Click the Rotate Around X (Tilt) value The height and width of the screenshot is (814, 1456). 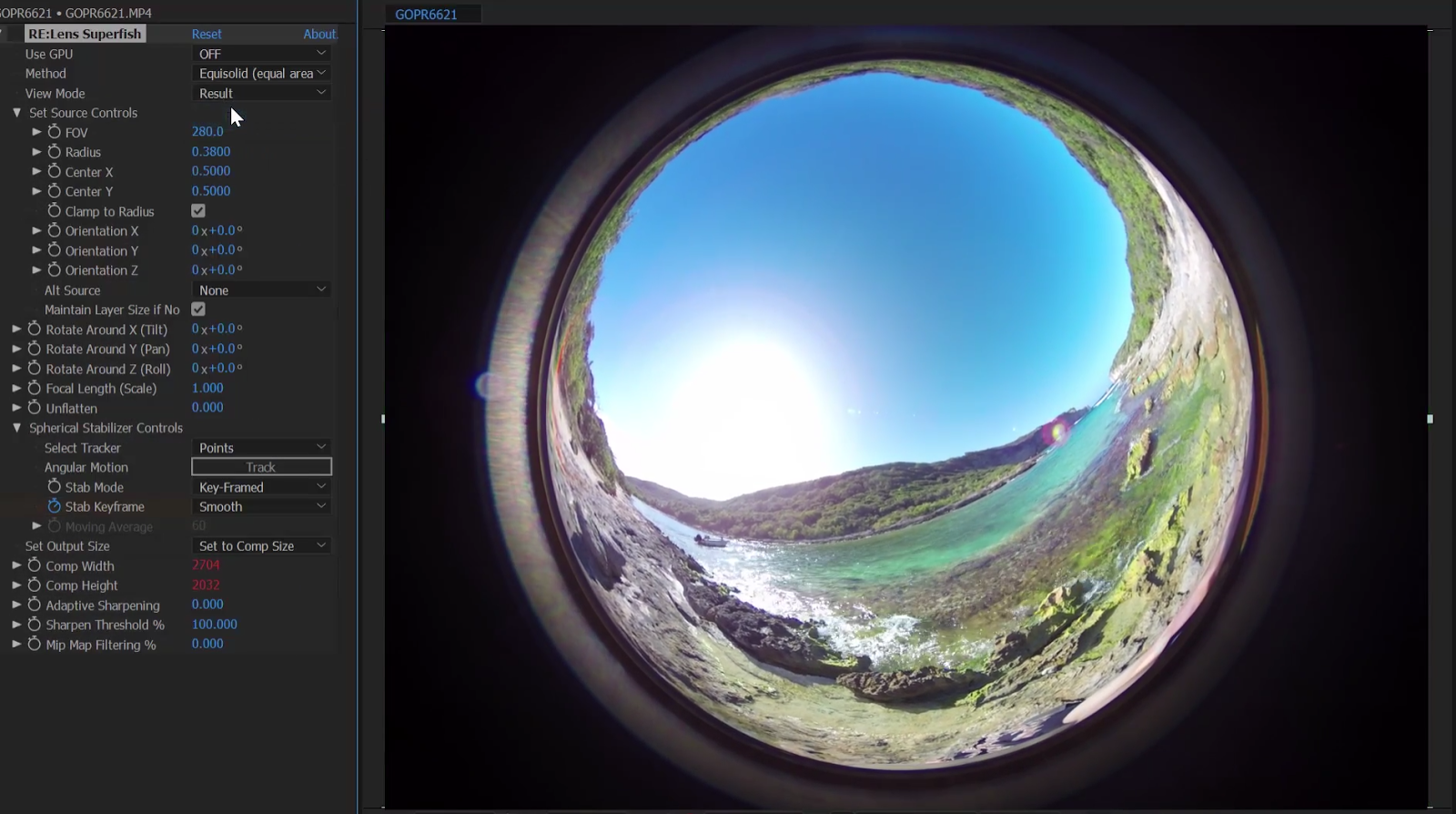point(217,329)
